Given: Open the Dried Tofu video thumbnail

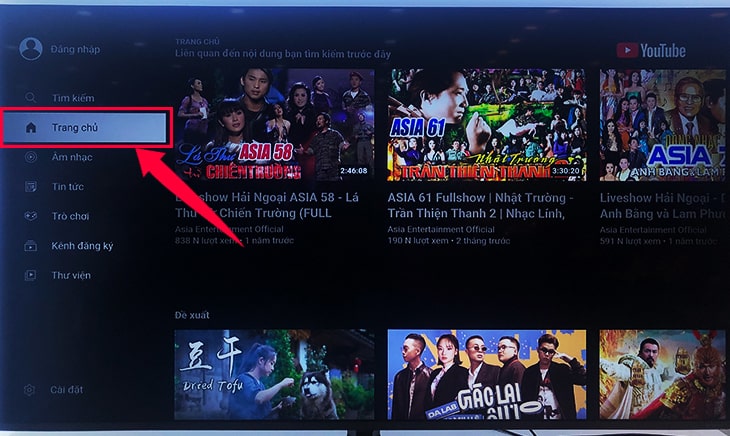Looking at the screenshot, I should [x=274, y=374].
